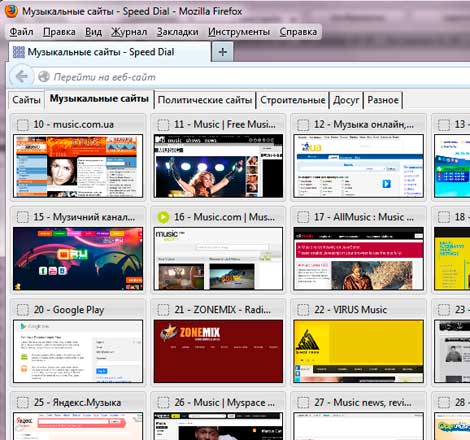Open the music.com.ua dial thumbnail
470x440 pixels.
point(78,166)
